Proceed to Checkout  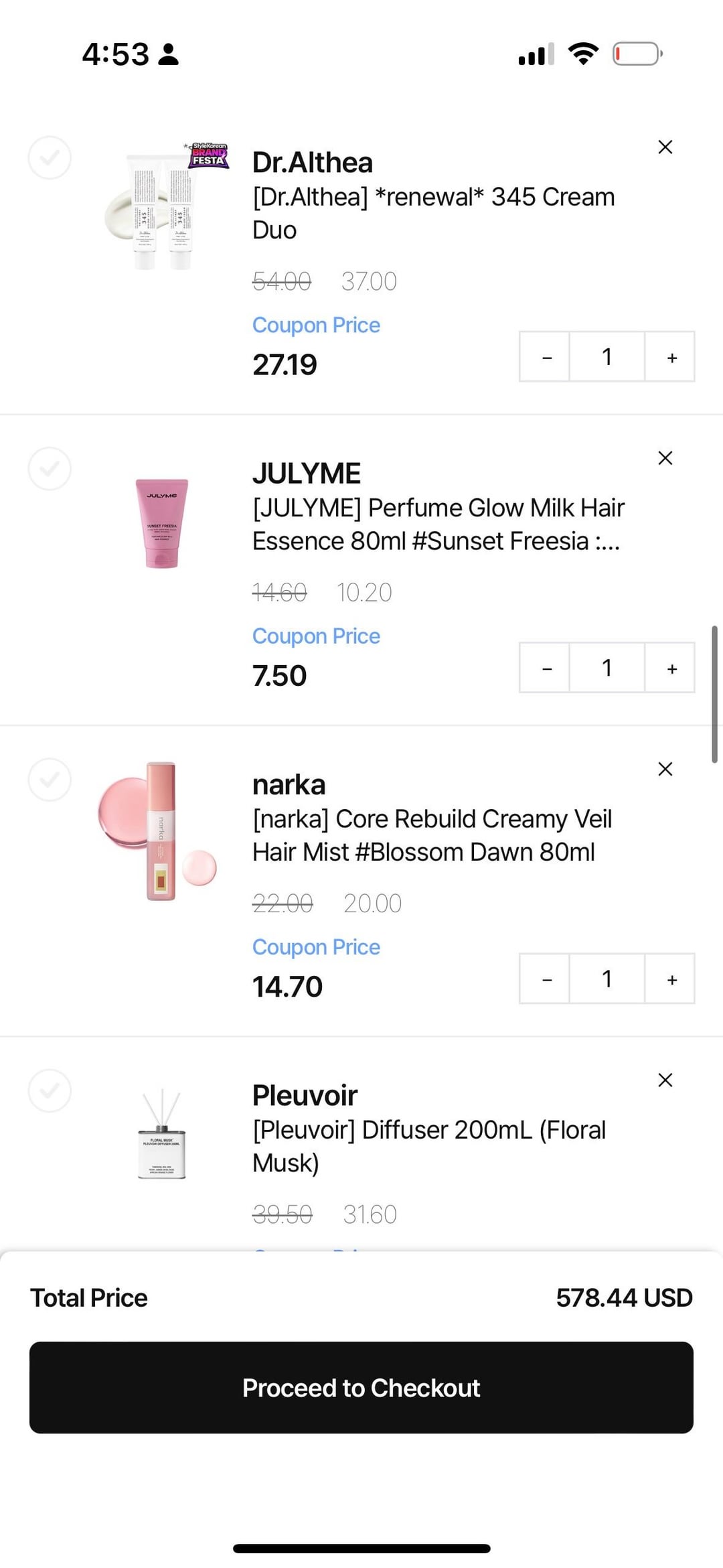361,1388
